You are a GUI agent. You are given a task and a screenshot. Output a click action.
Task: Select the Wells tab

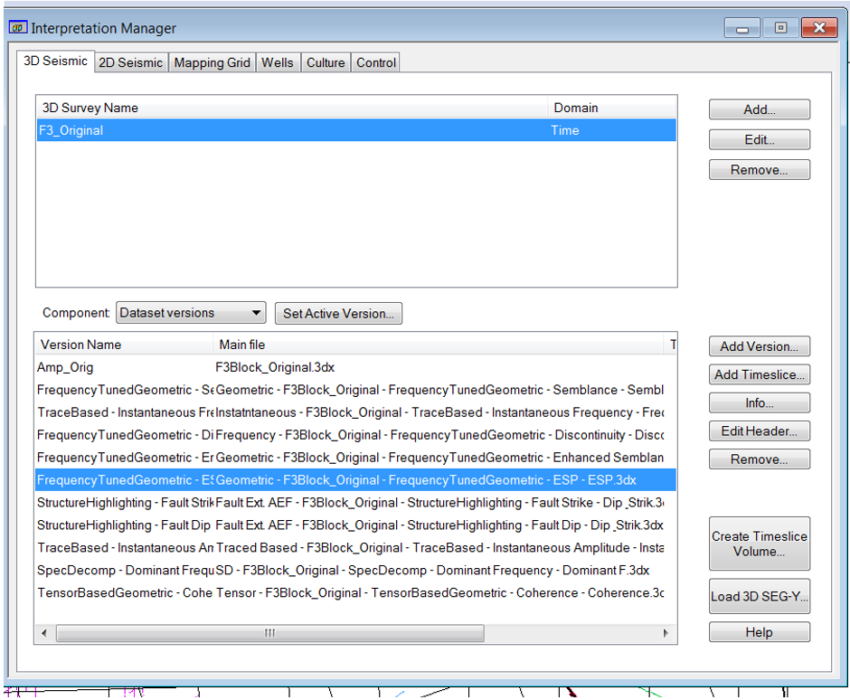[277, 61]
